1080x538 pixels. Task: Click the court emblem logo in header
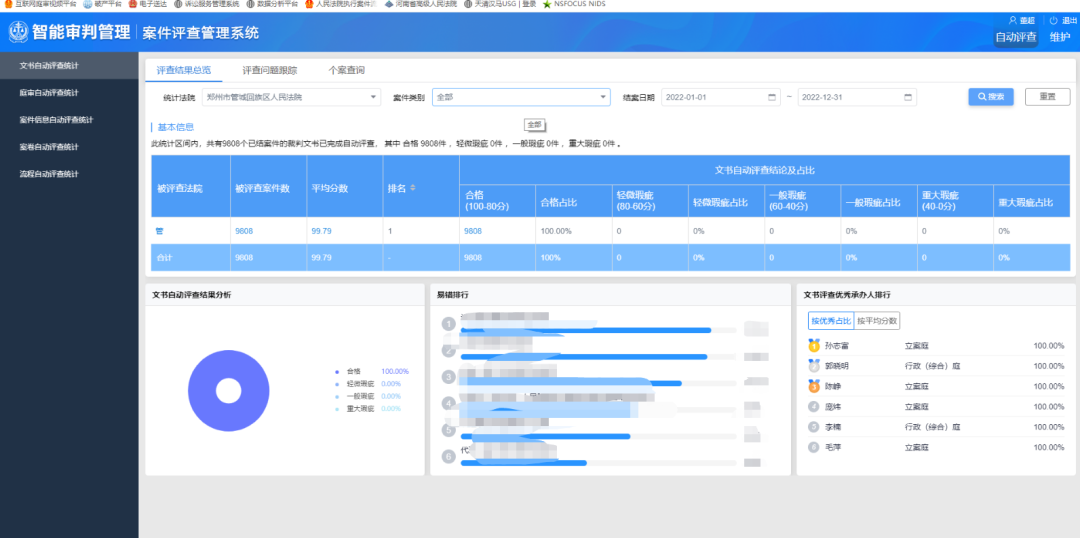19,32
